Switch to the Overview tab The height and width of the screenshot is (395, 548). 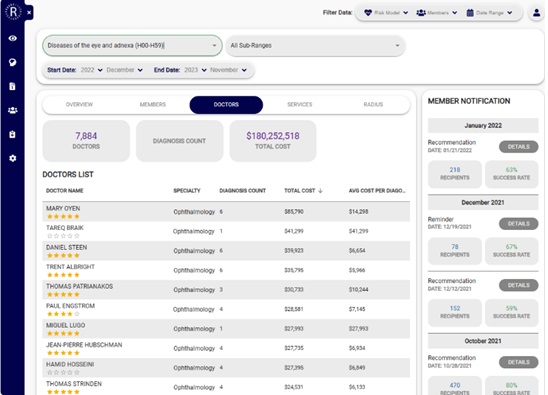pos(79,105)
